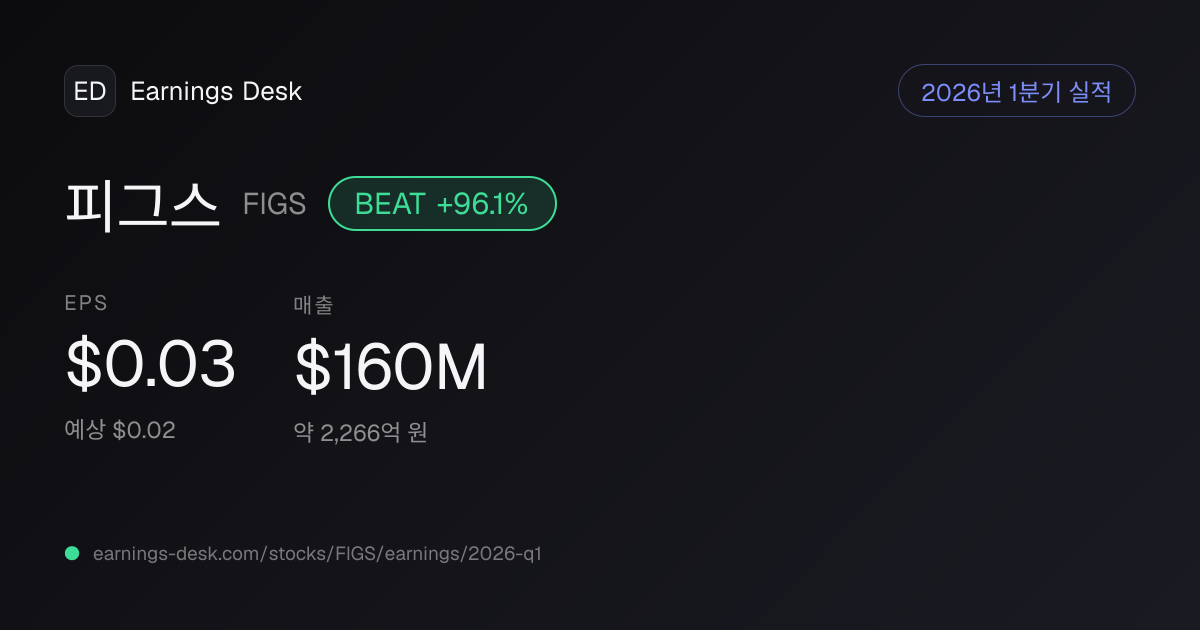
Task: Click the 2026-q1 part of the URL
Action: click(504, 553)
